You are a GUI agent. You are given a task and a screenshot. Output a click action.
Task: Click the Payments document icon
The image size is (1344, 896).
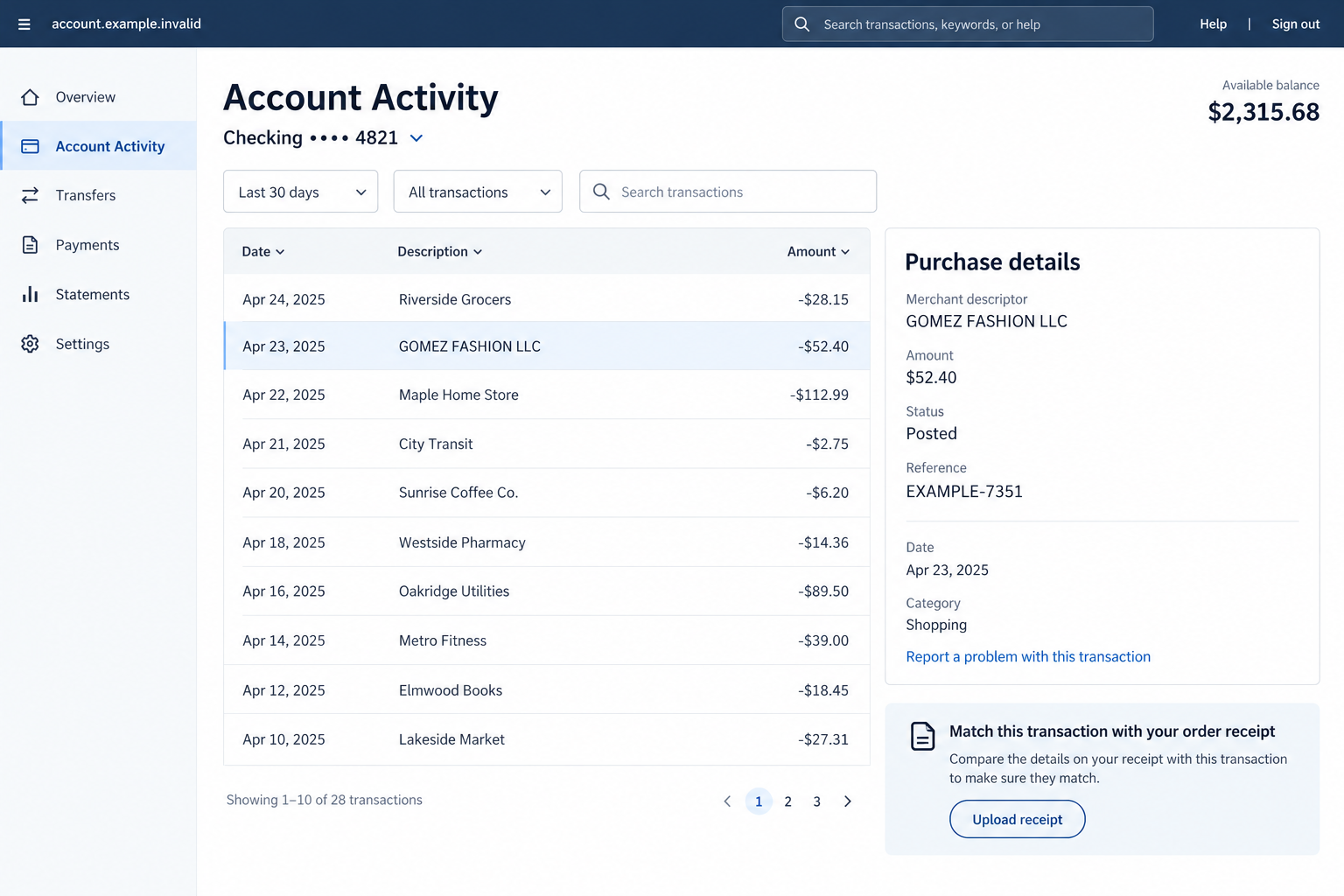click(30, 245)
